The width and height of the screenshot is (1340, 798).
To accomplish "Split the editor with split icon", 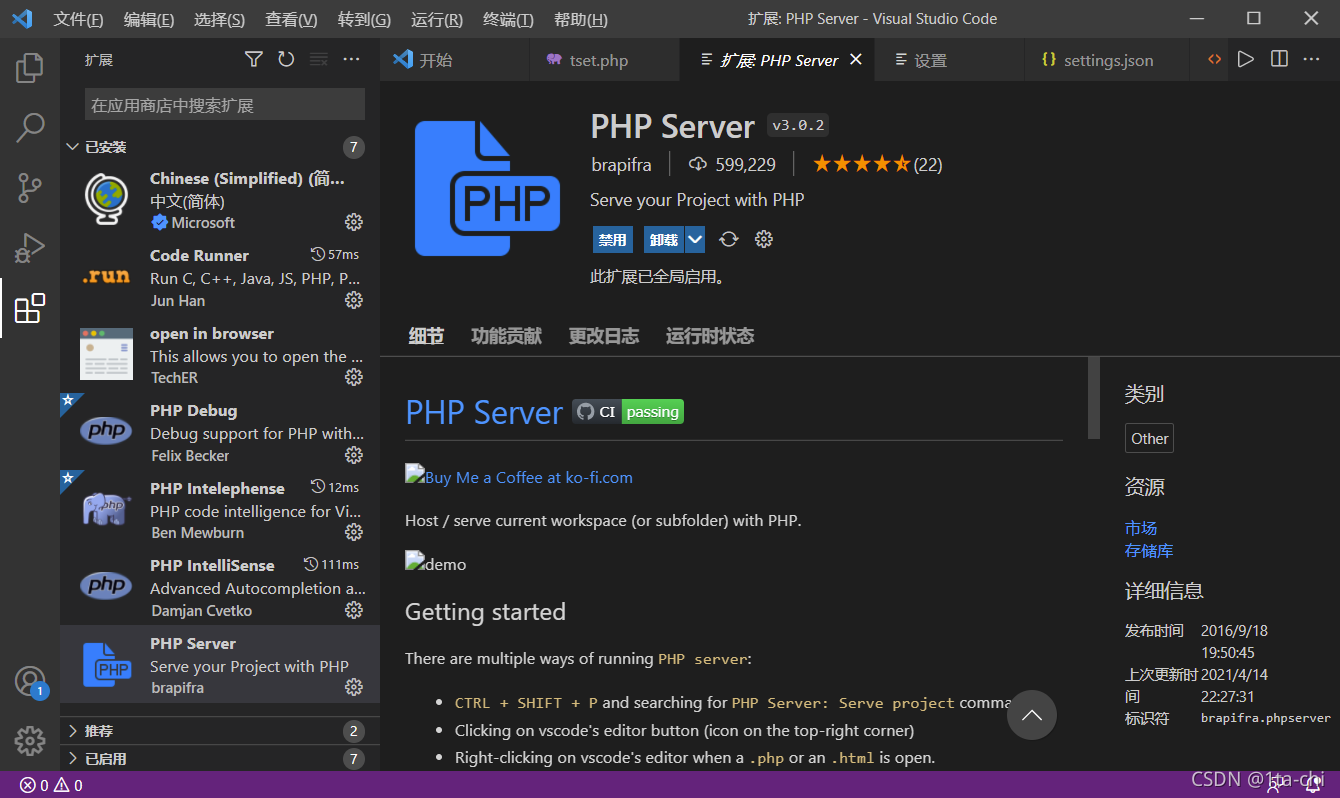I will pyautogui.click(x=1279, y=60).
